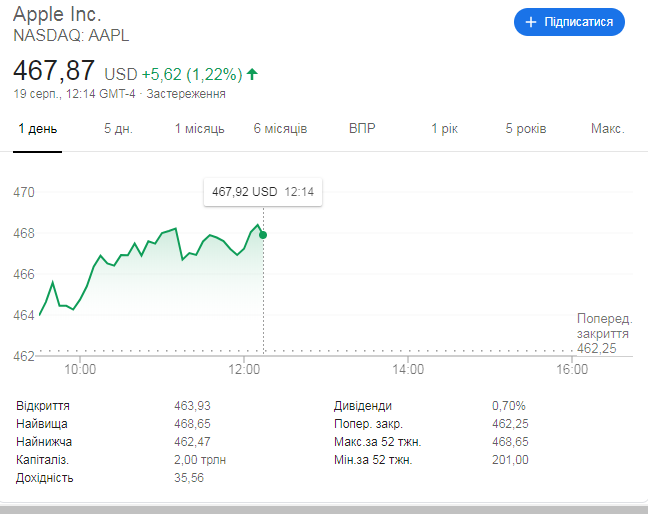Image resolution: width=648 pixels, height=514 pixels.
Task: Click the 463,93 opening value
Action: pyautogui.click(x=192, y=406)
